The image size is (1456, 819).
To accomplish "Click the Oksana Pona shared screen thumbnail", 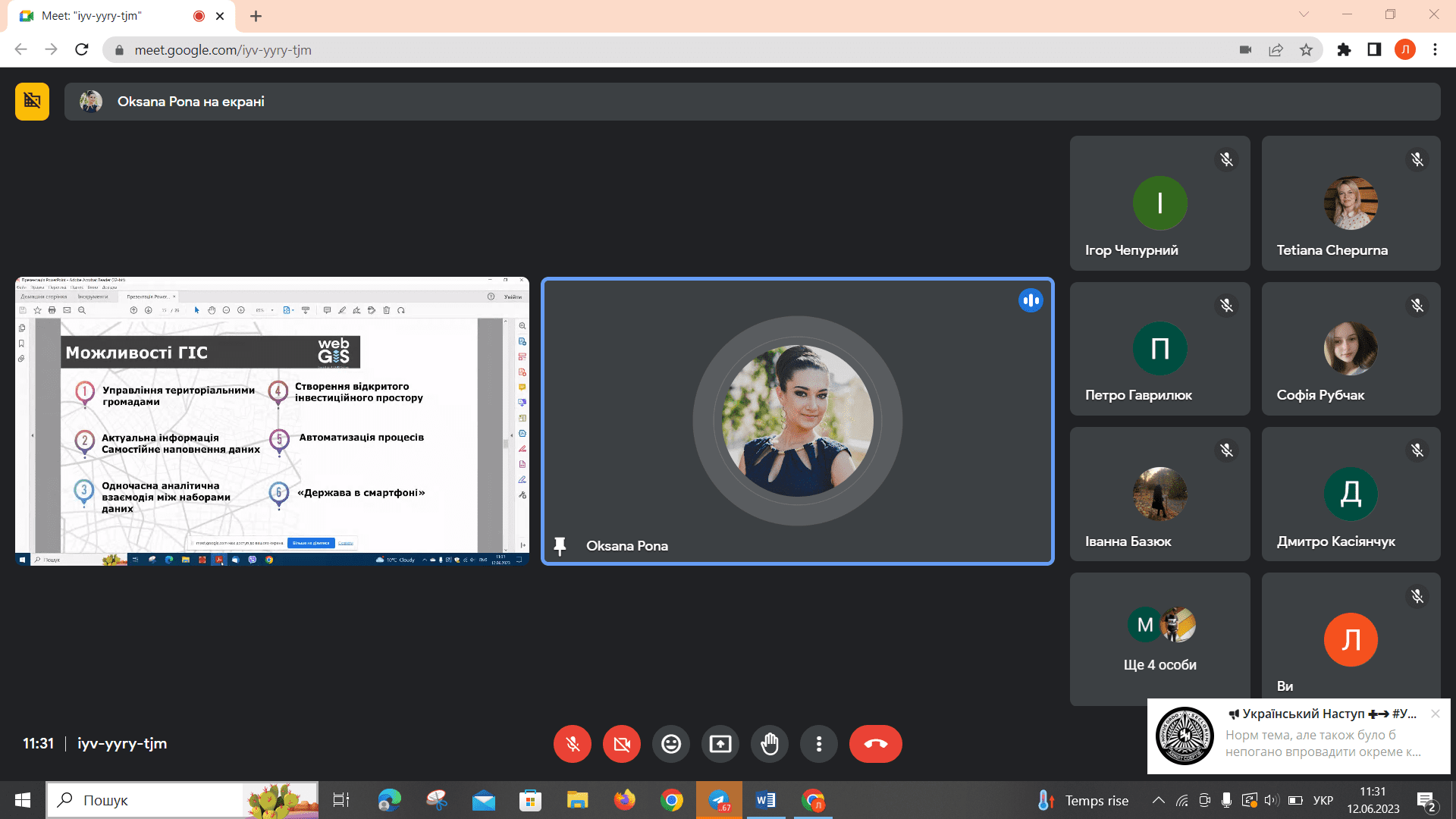I will [272, 421].
